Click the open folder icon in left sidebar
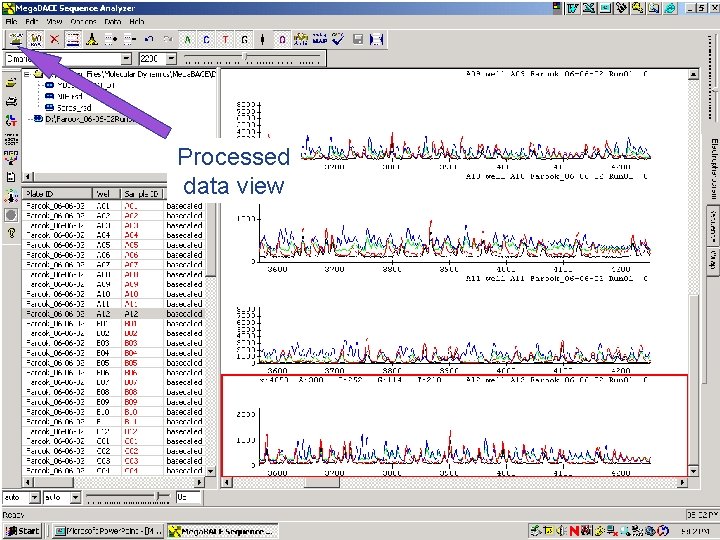This screenshot has height=540, width=720. pyautogui.click(x=11, y=83)
